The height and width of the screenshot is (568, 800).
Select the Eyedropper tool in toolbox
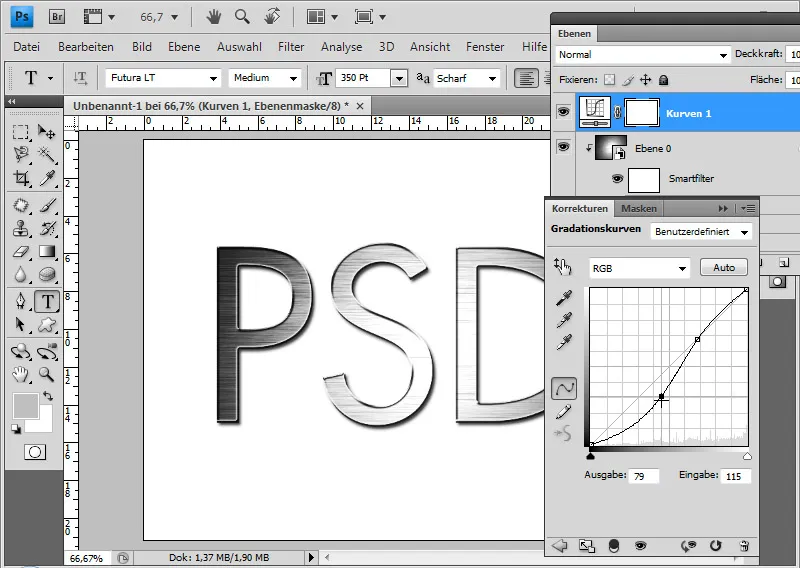[47, 178]
